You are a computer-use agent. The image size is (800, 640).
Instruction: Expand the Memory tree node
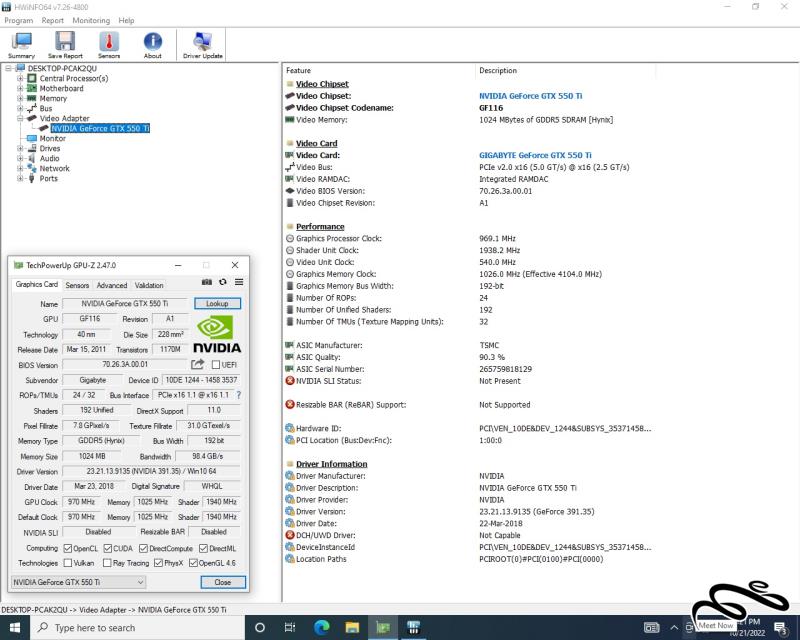click(20, 98)
